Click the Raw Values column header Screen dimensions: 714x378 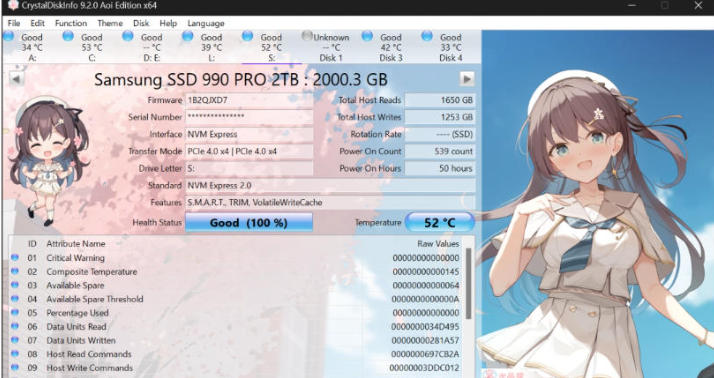tap(438, 244)
